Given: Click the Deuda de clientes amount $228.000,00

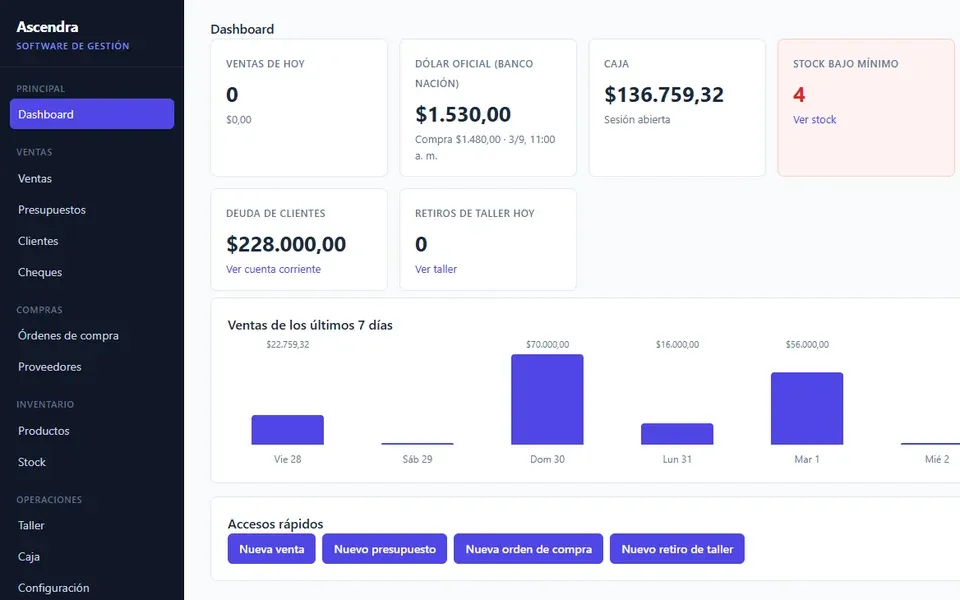Looking at the screenshot, I should pyautogui.click(x=286, y=244).
